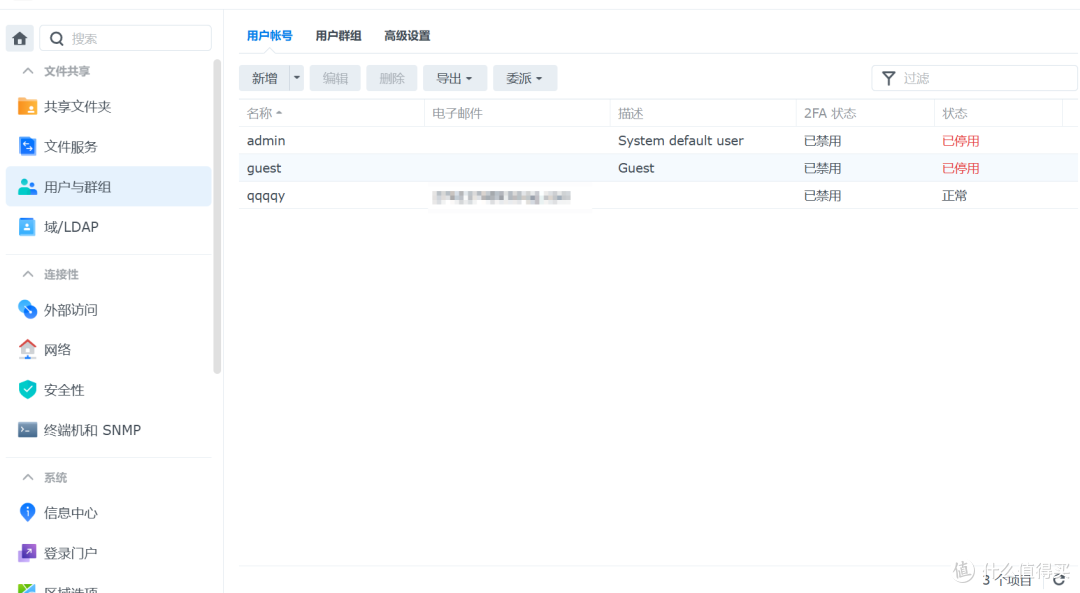Focus the 搜索 search field
This screenshot has width=1080, height=593.
click(x=125, y=39)
